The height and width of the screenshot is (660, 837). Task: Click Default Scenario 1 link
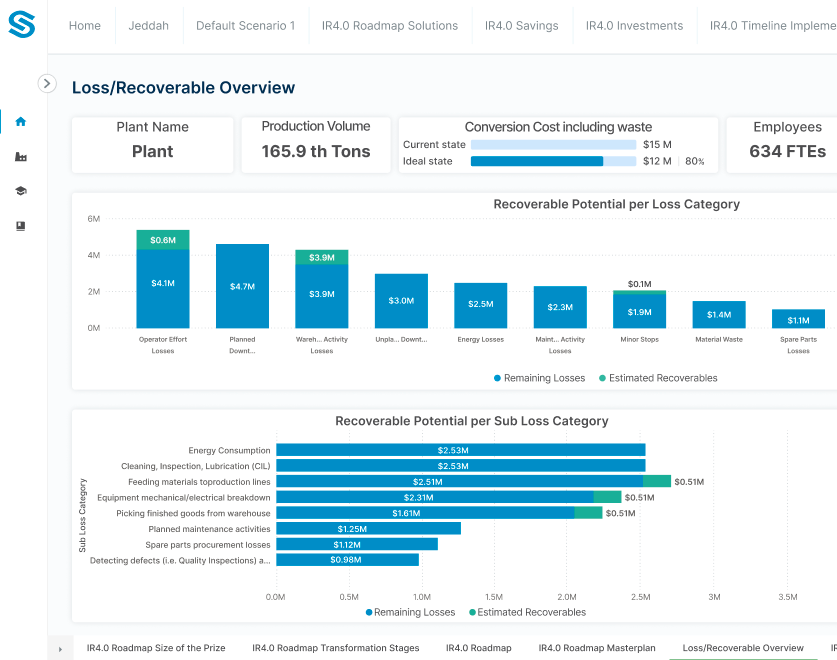(x=245, y=26)
